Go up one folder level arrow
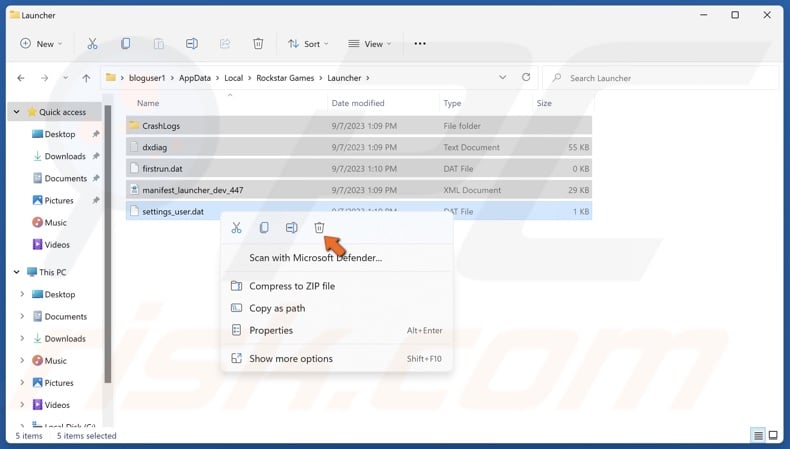 [86, 78]
